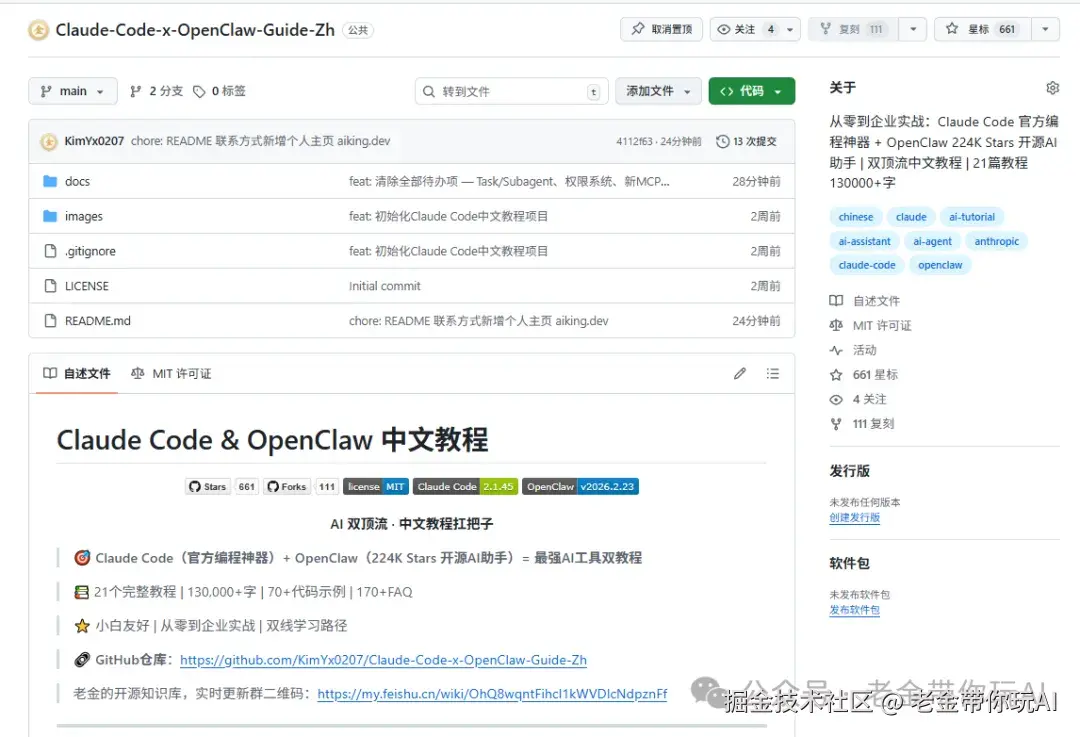This screenshot has width=1080, height=737.
Task: Select the claude topic tag
Action: [x=911, y=217]
